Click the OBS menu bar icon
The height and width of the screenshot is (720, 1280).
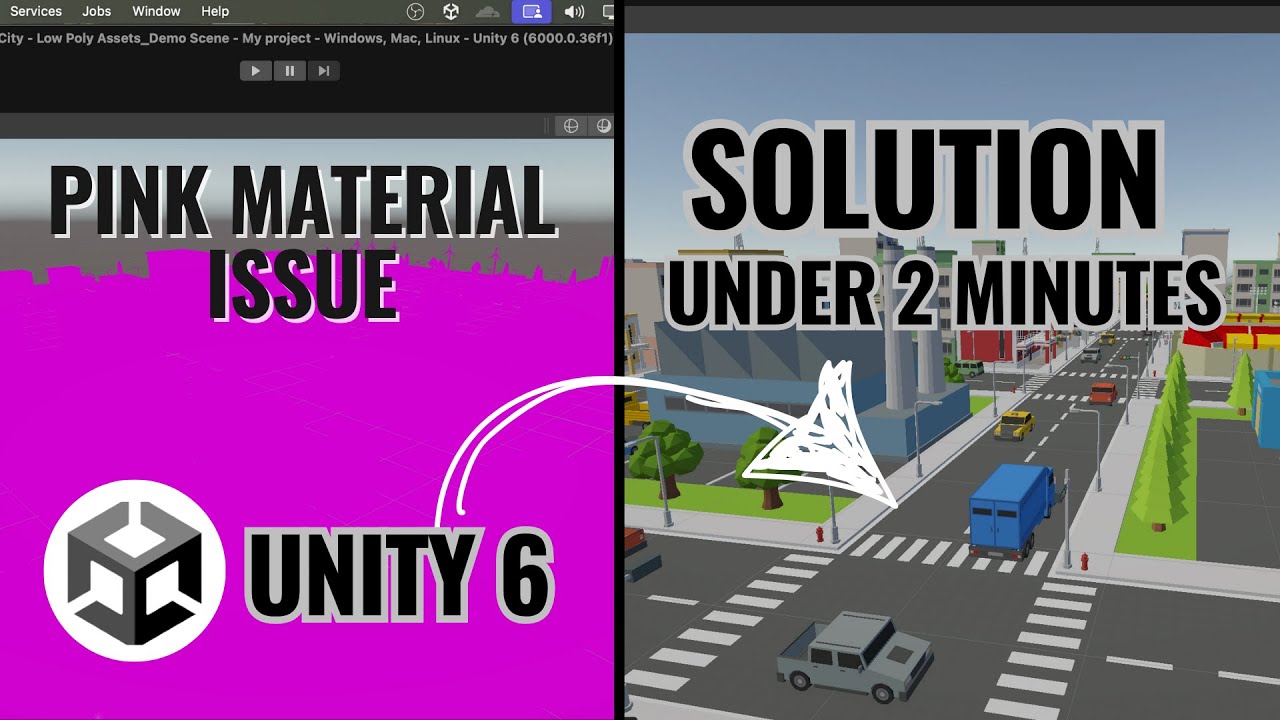pyautogui.click(x=416, y=11)
